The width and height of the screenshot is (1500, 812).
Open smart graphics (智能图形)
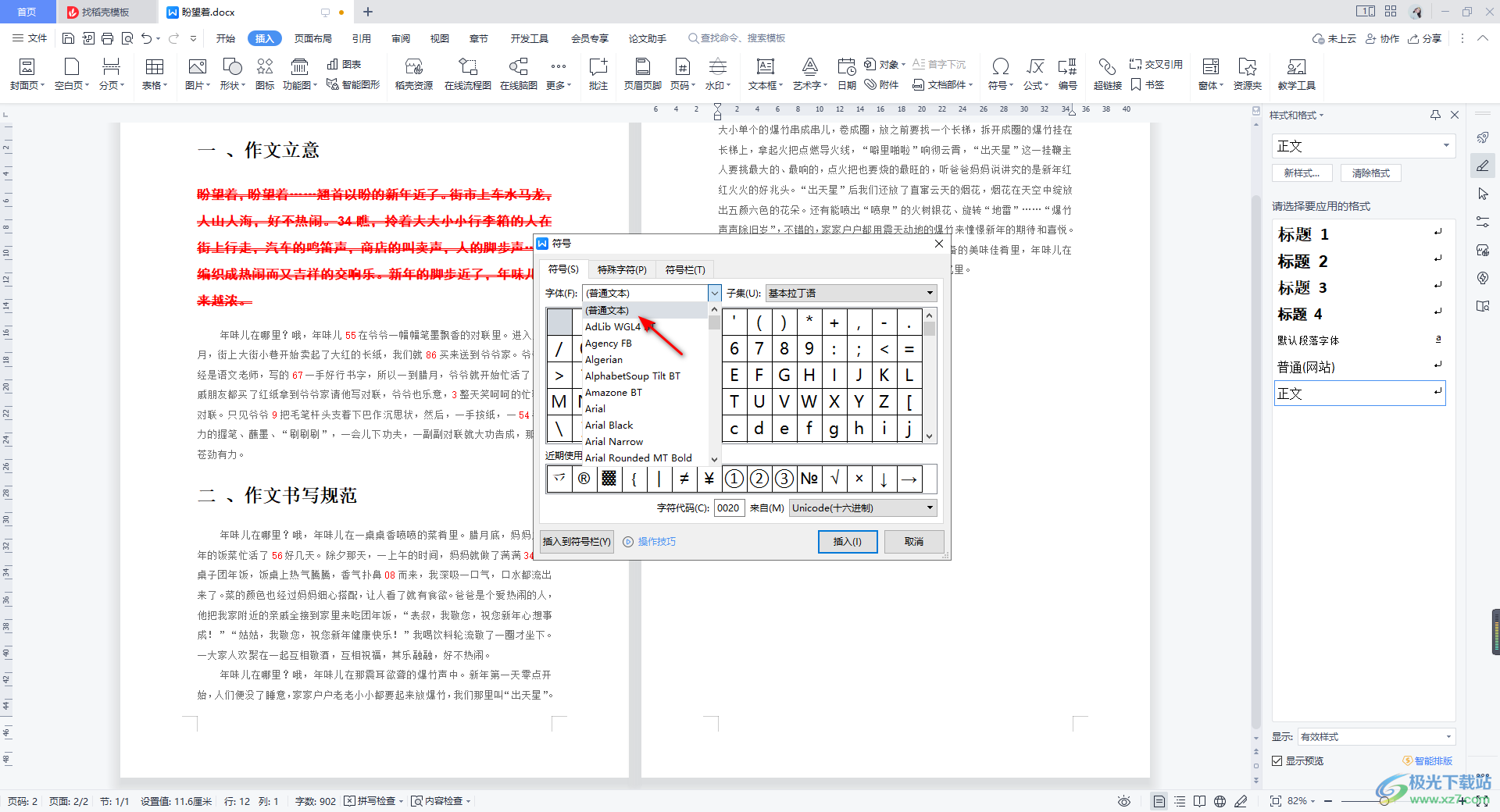click(x=353, y=84)
